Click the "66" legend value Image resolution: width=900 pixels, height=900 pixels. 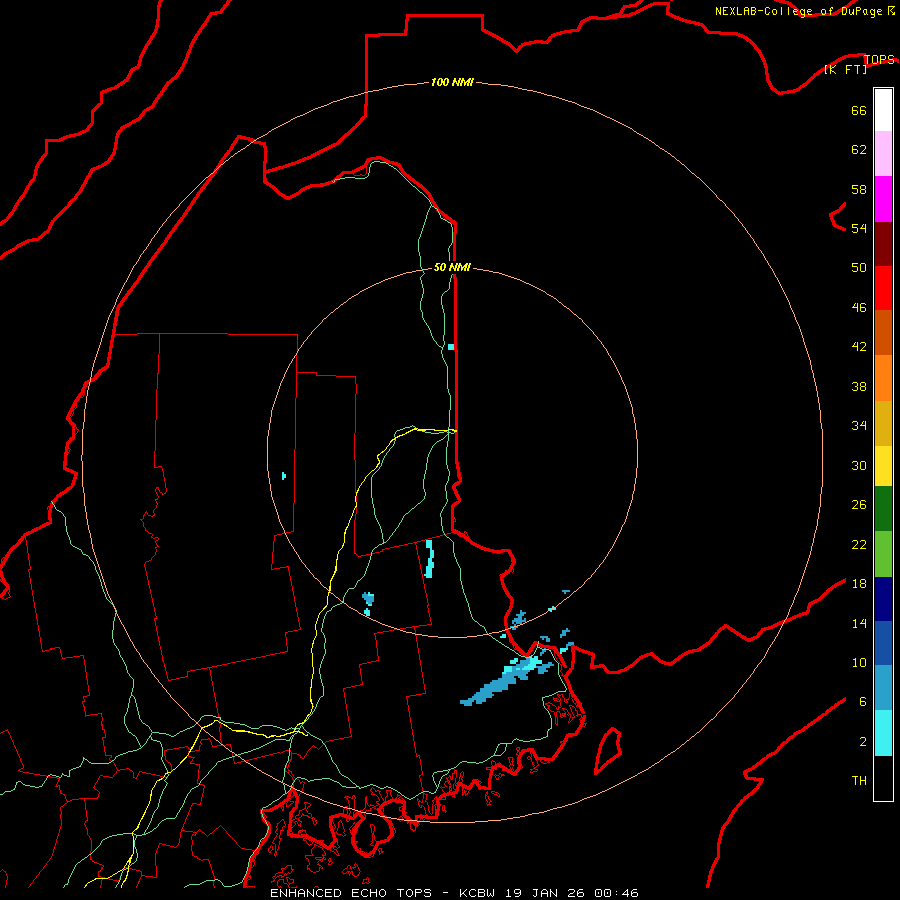coord(859,110)
